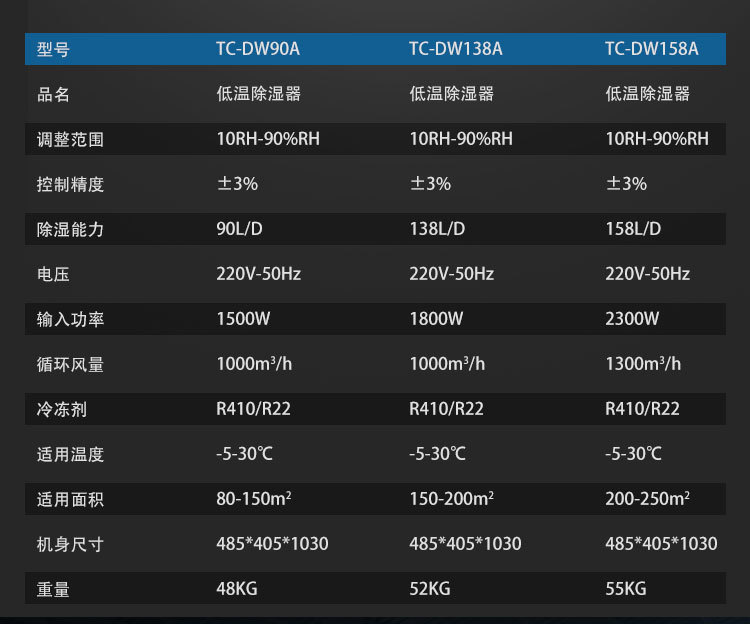Click the 1800W input power value
This screenshot has height=624, width=750.
(x=436, y=318)
